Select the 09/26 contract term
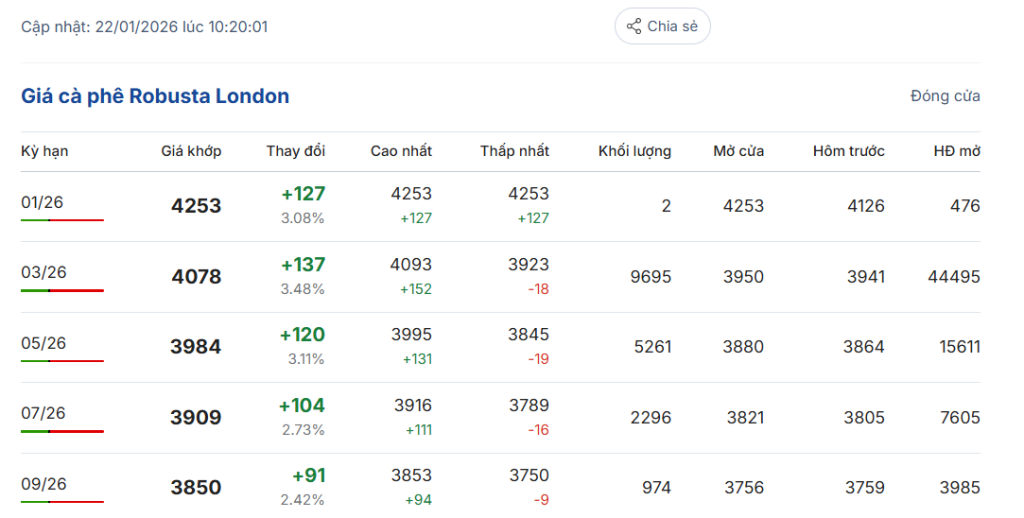Screen dimensions: 1024x518 (x=43, y=484)
